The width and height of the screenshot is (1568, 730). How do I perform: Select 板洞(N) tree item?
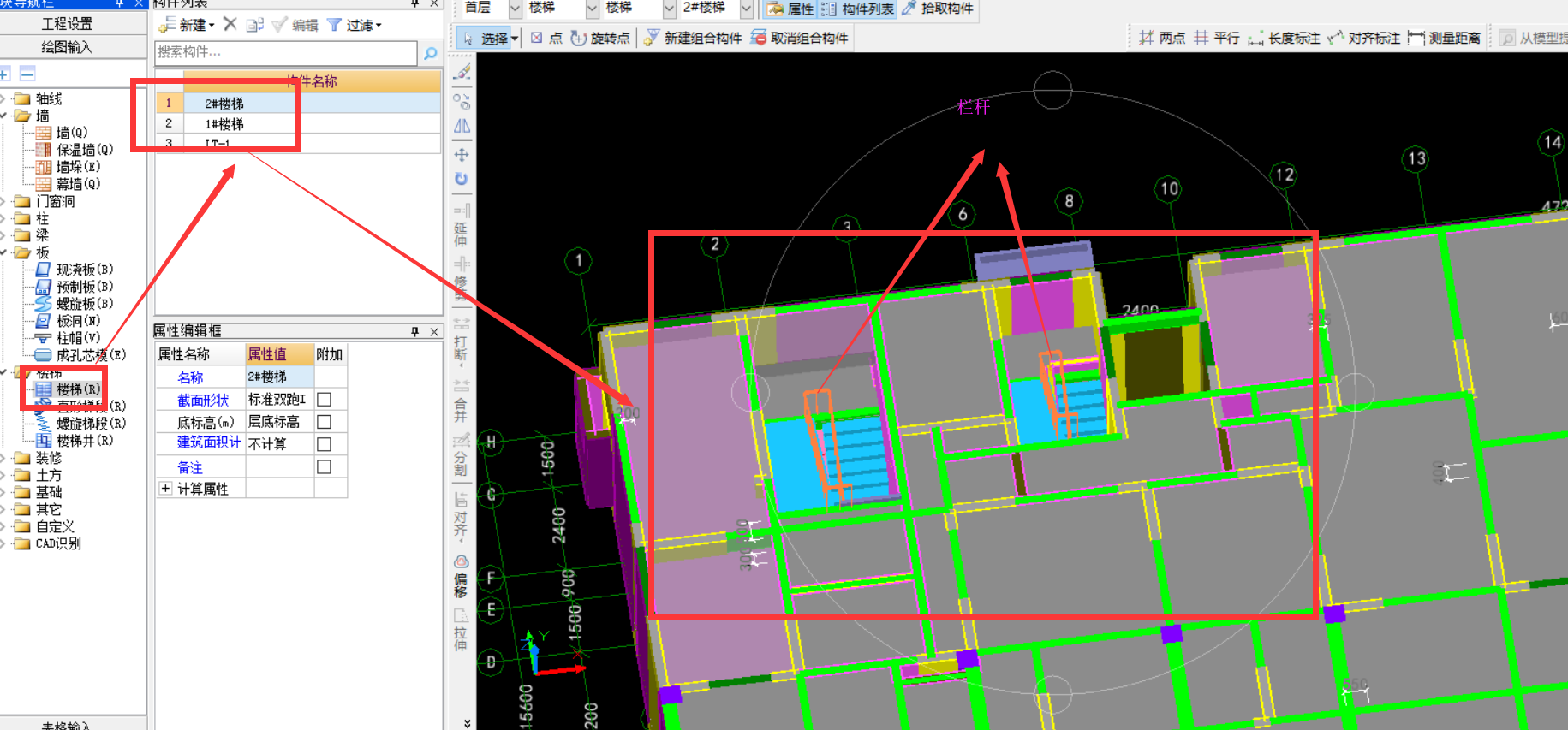point(68,321)
